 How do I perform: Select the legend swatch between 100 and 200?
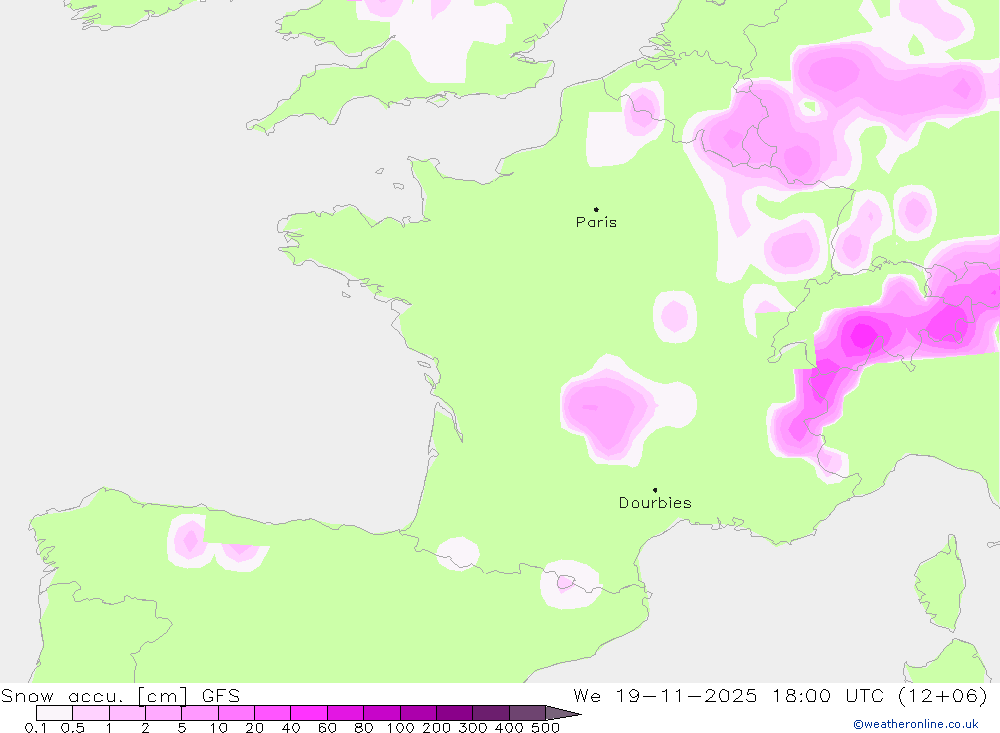418,713
